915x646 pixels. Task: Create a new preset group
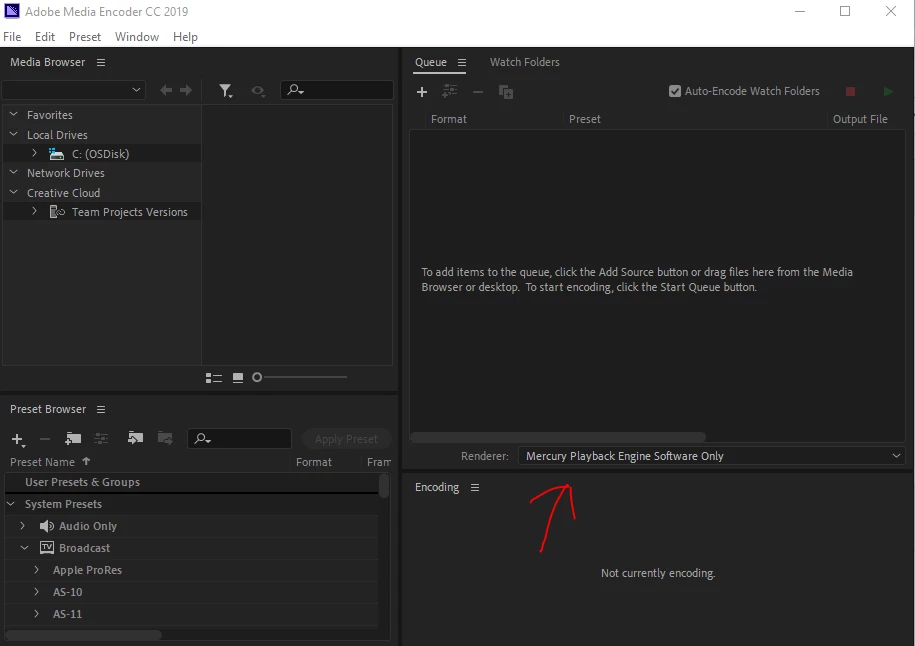[x=73, y=438]
